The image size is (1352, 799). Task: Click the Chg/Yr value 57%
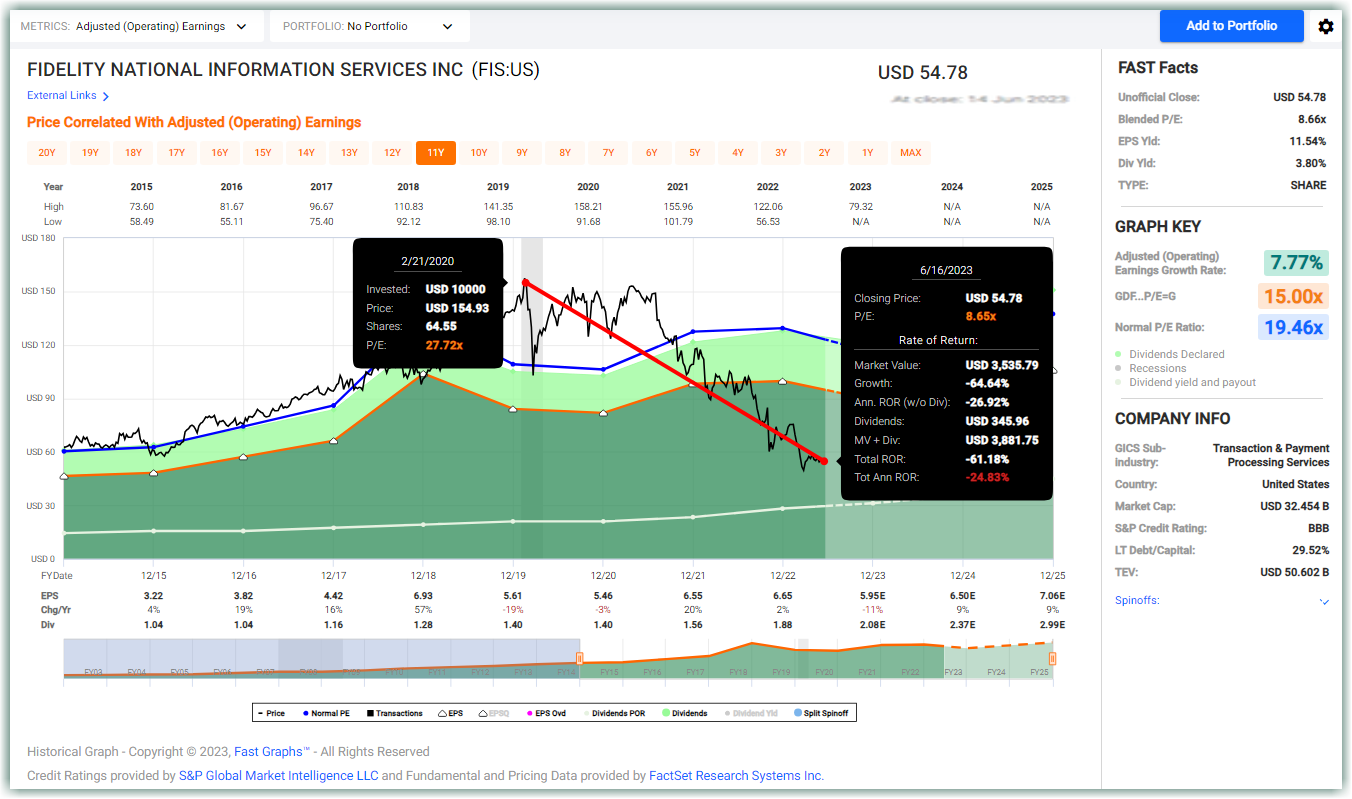423,610
